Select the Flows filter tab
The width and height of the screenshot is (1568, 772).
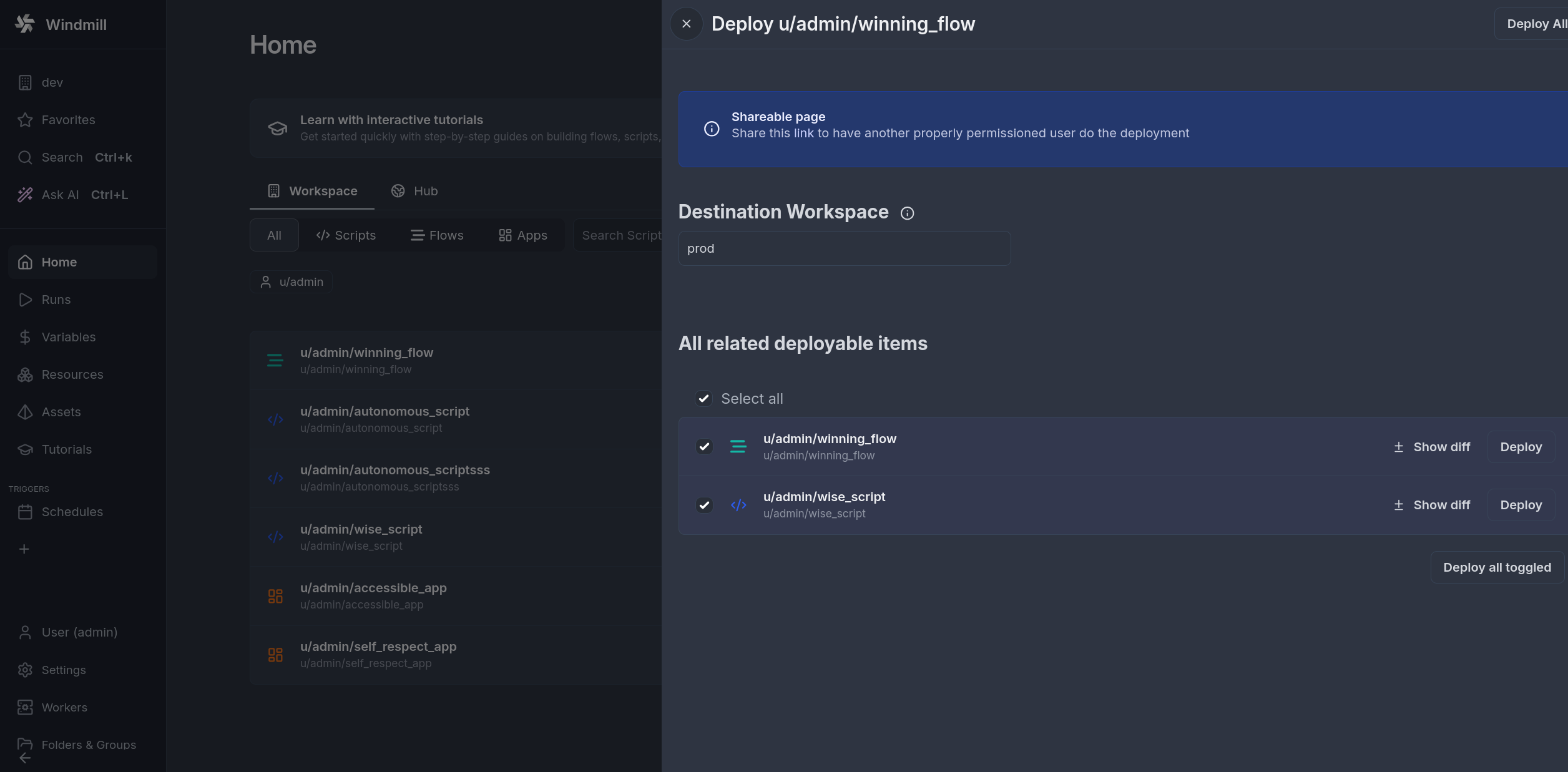click(437, 235)
